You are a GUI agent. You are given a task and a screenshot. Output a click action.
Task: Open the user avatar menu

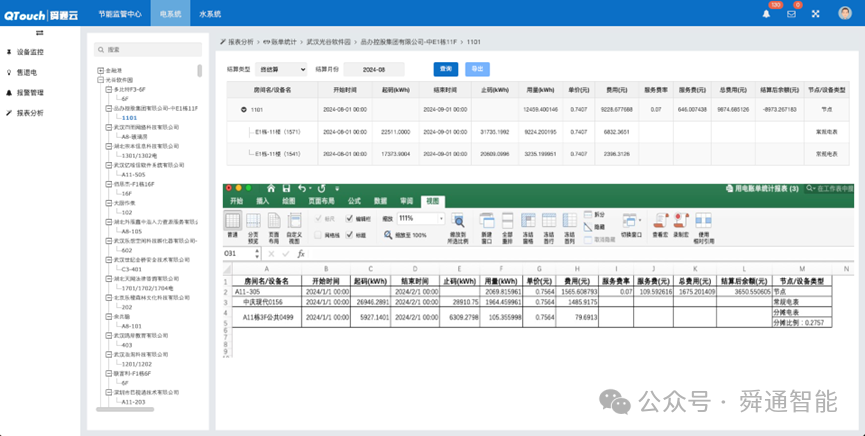point(845,13)
